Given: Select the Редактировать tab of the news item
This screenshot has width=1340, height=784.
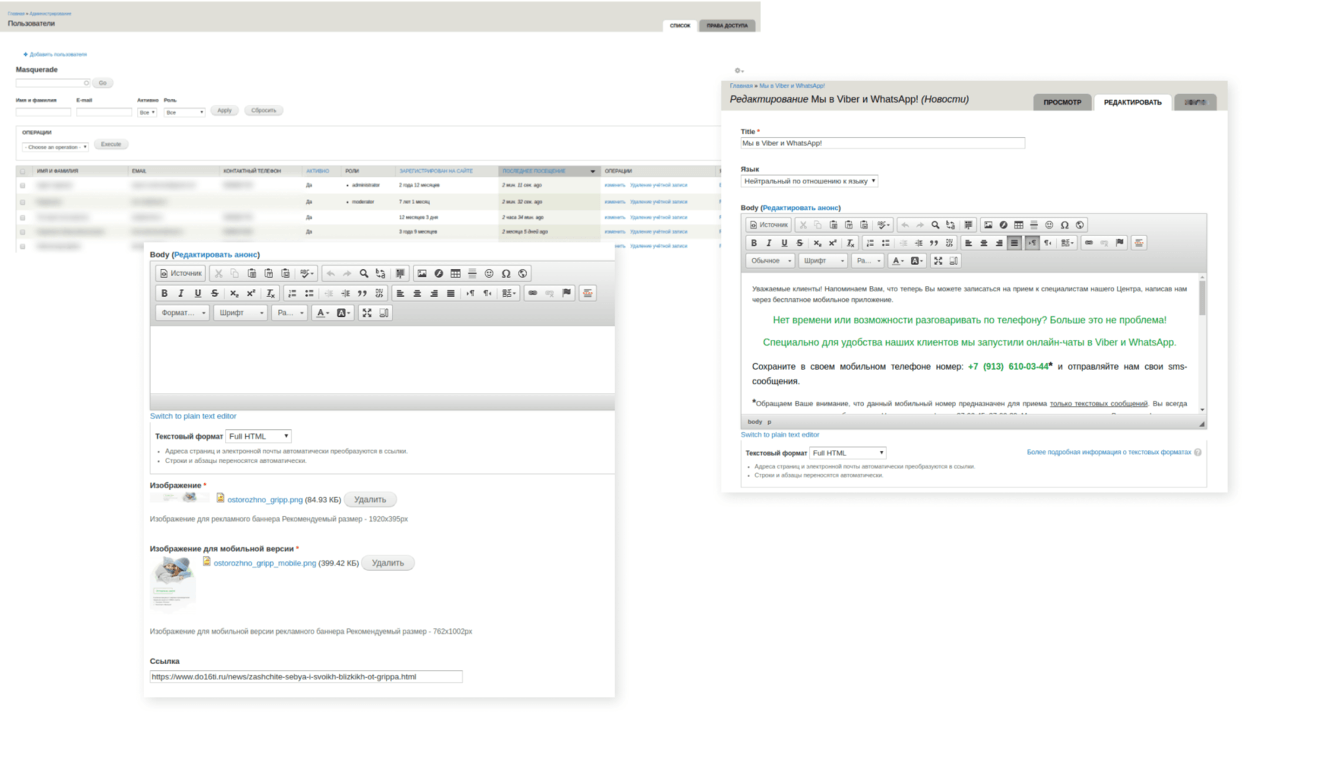Looking at the screenshot, I should 1132,102.
